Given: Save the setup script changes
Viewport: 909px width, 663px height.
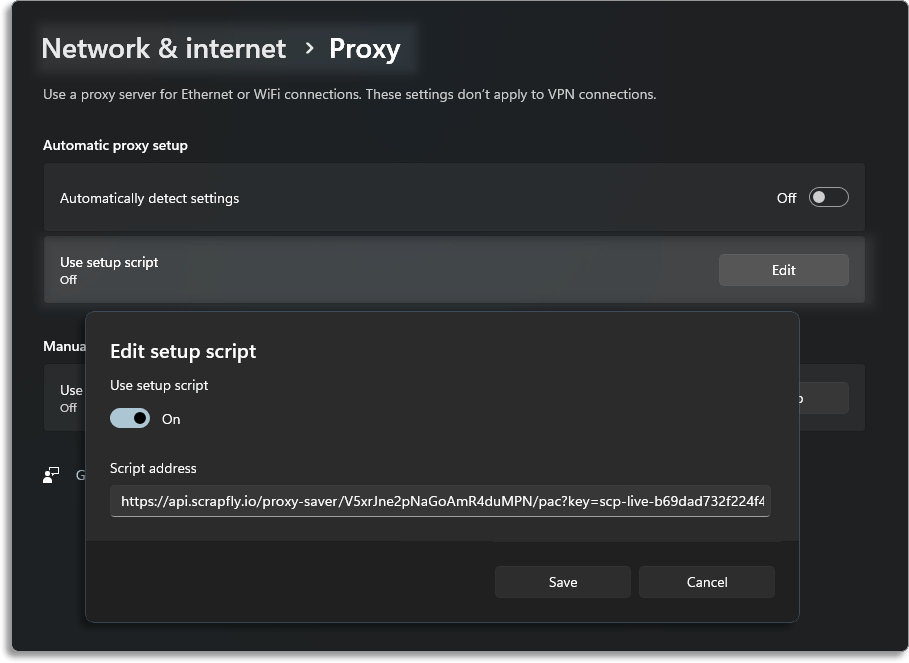Looking at the screenshot, I should pos(562,581).
